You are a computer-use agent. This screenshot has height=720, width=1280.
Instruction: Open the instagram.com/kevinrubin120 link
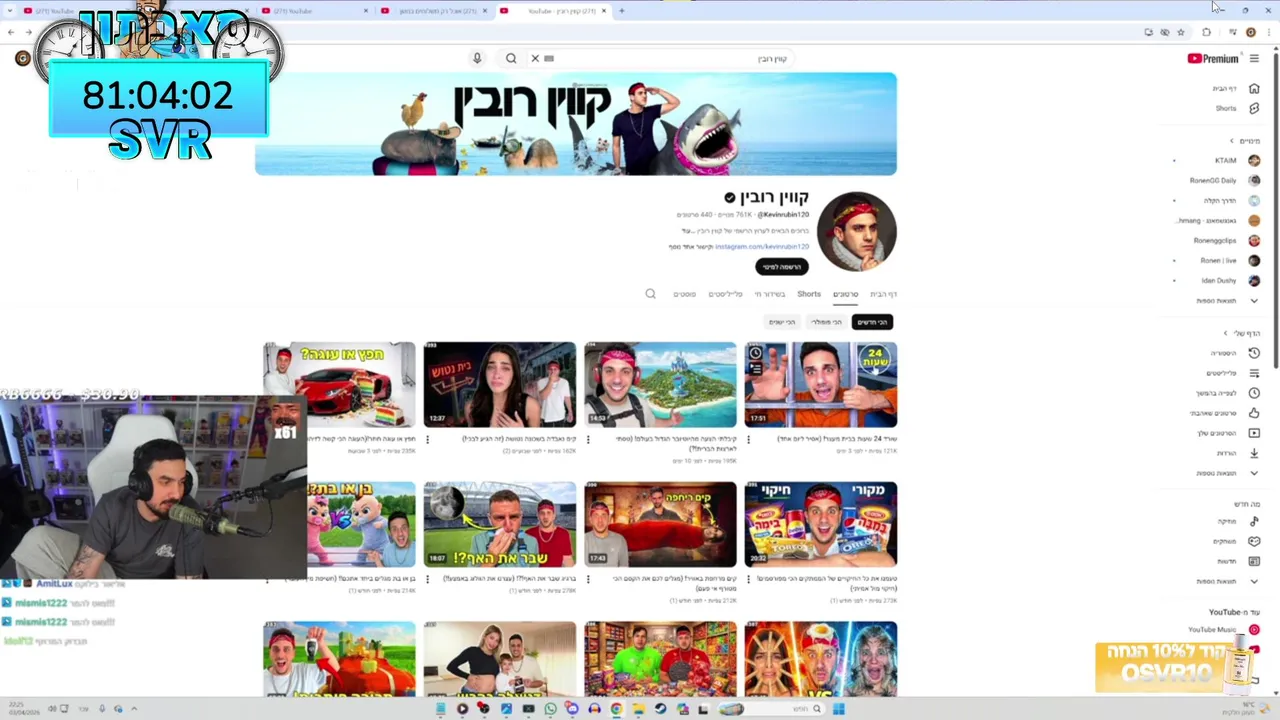[762, 246]
